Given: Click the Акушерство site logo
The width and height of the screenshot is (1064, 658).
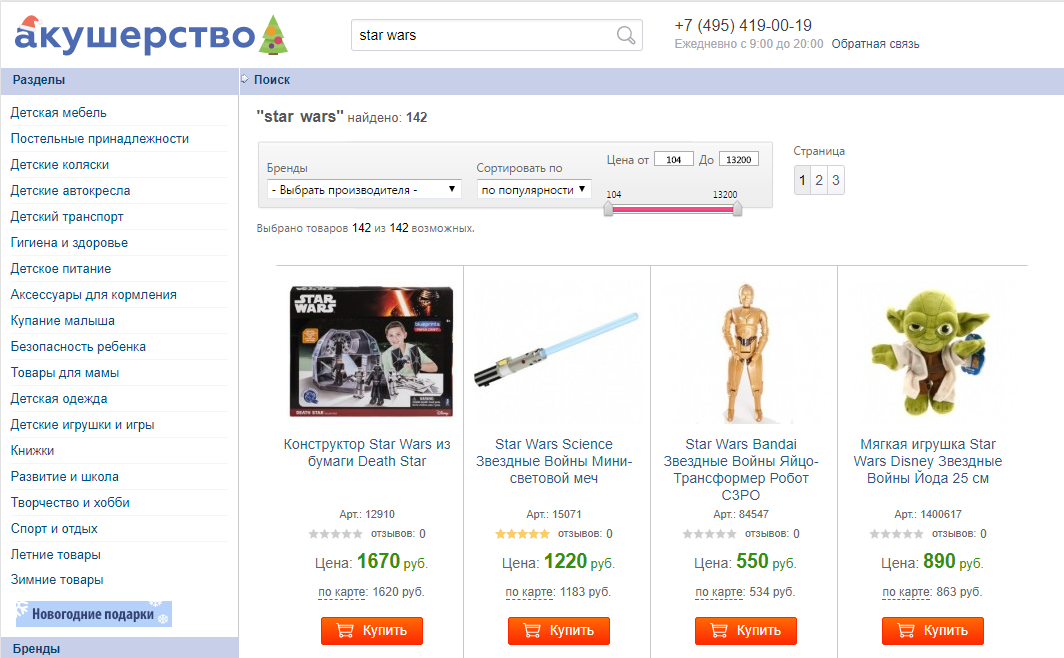Looking at the screenshot, I should click(151, 35).
